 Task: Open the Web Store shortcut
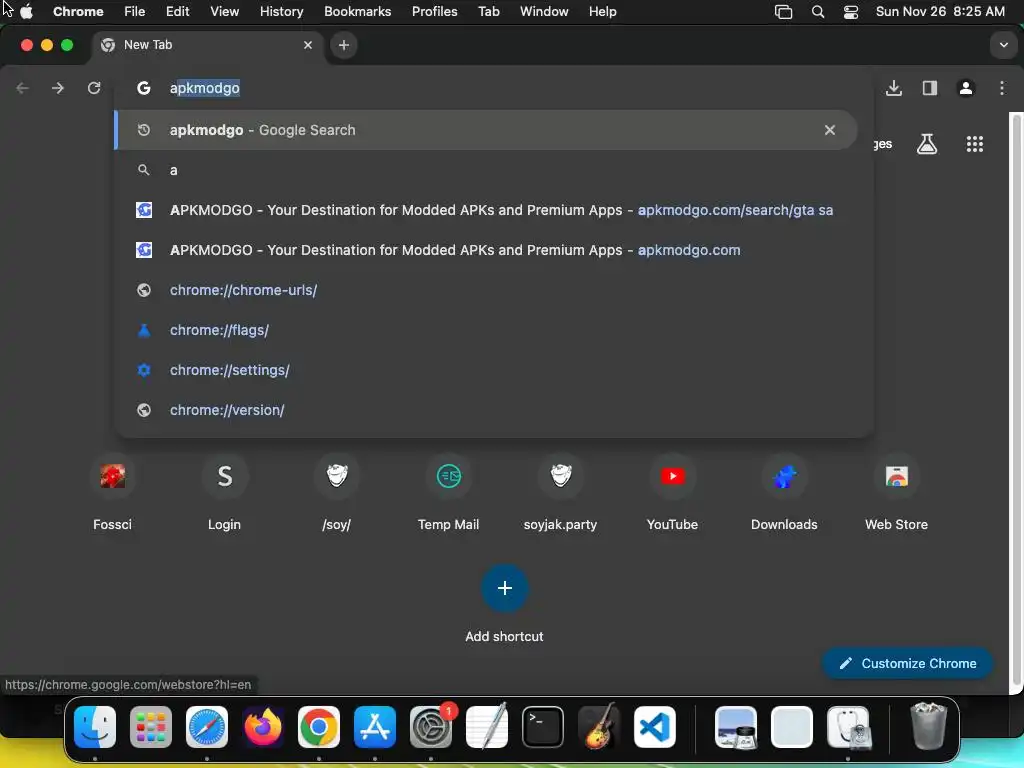(x=897, y=491)
